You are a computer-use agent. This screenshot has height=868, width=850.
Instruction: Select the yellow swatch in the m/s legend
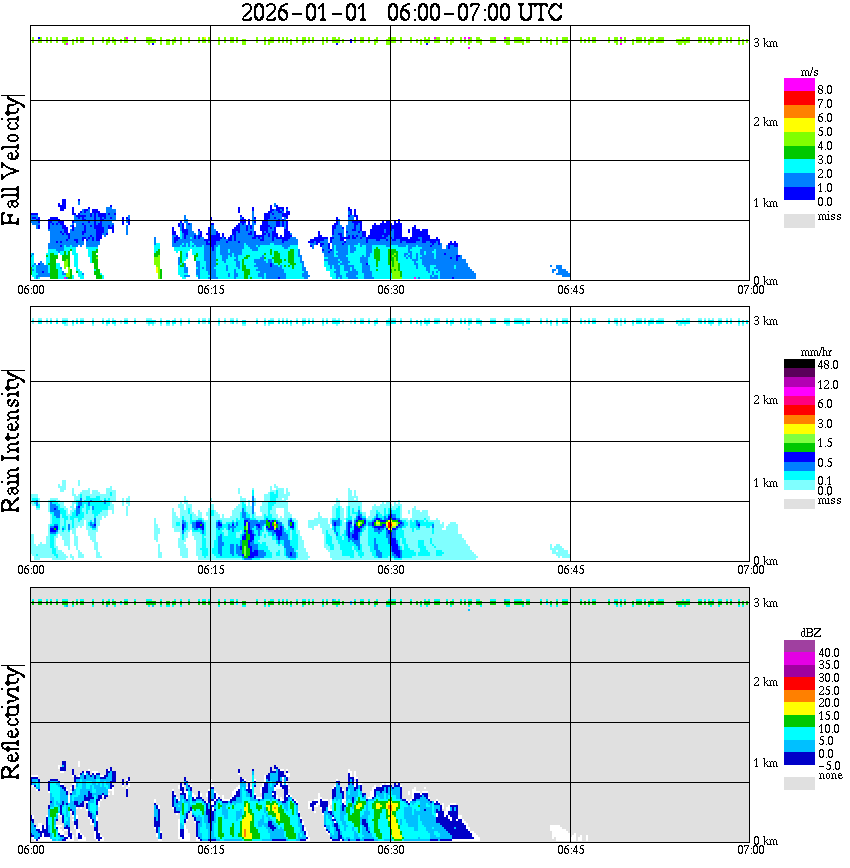(799, 125)
